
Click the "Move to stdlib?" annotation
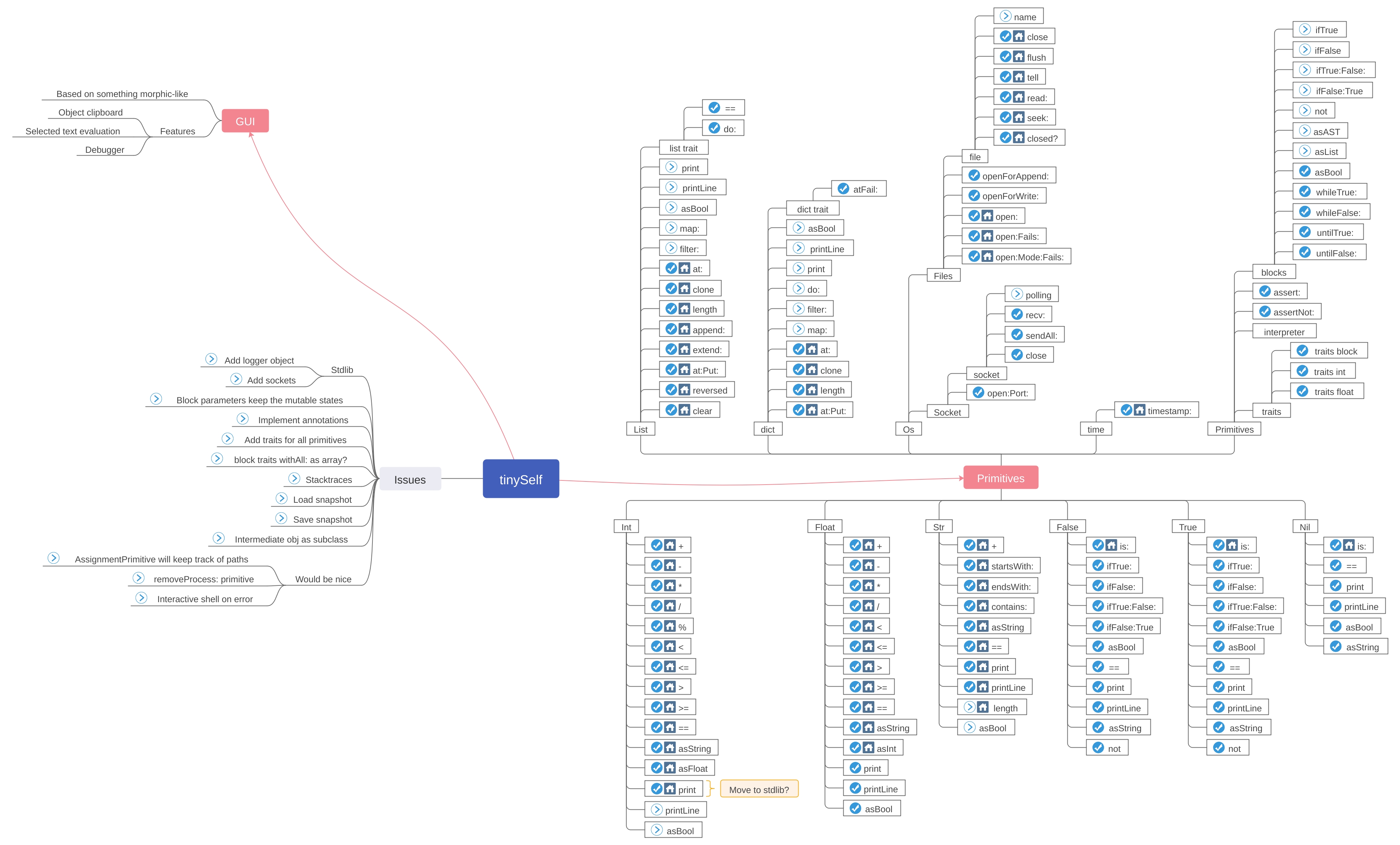pos(760,789)
